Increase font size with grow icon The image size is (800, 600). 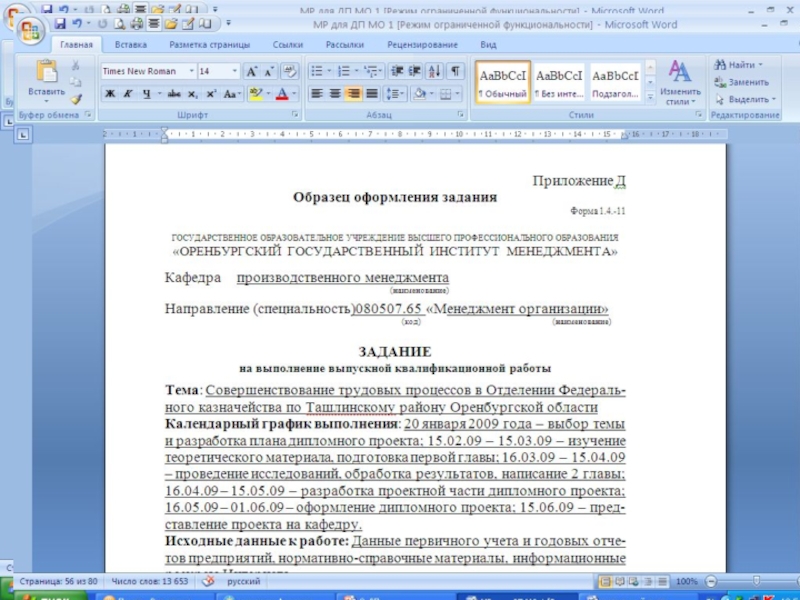[252, 71]
